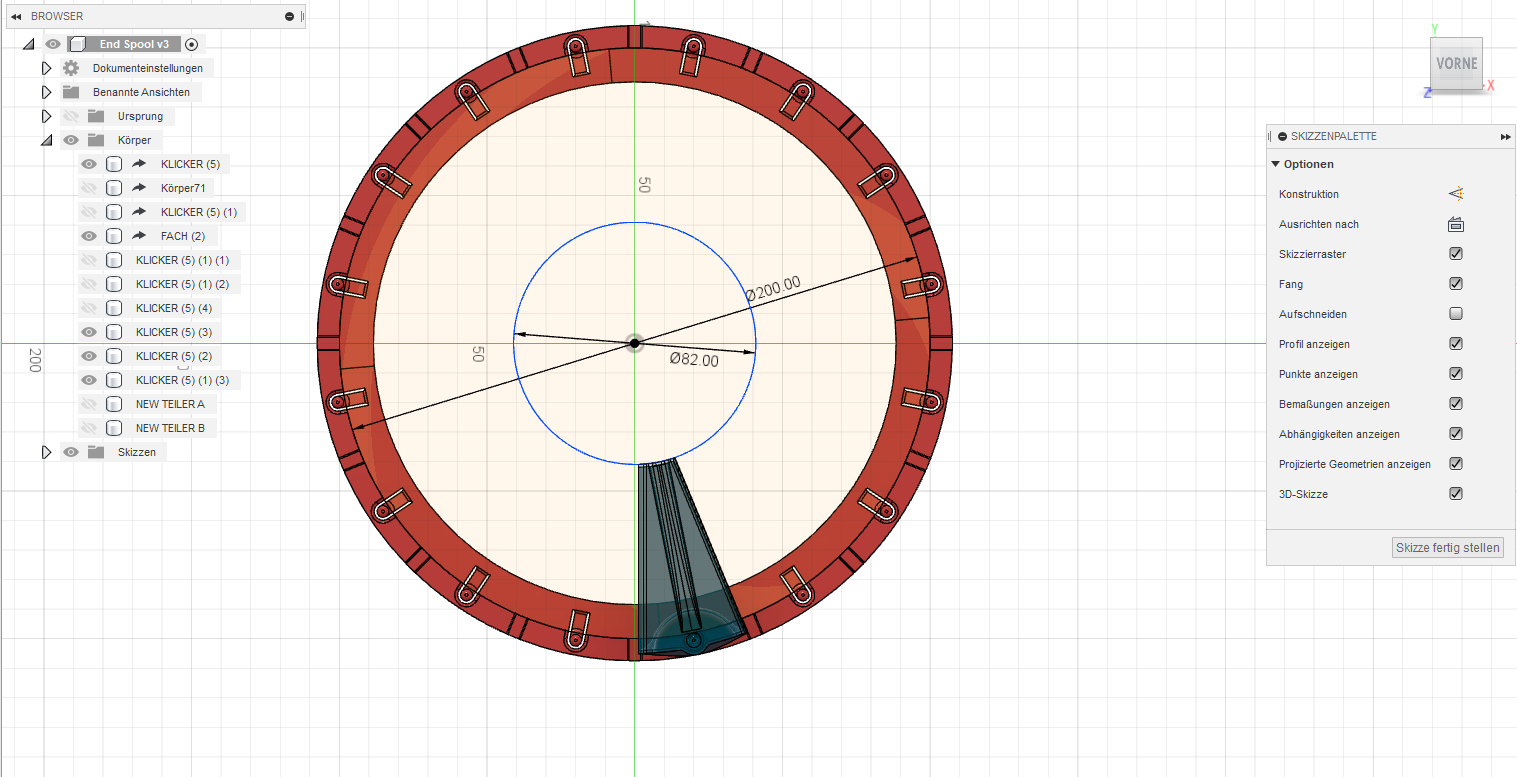Click the SKIZZENPALETTE panel title
The image size is (1517, 777).
point(1334,136)
